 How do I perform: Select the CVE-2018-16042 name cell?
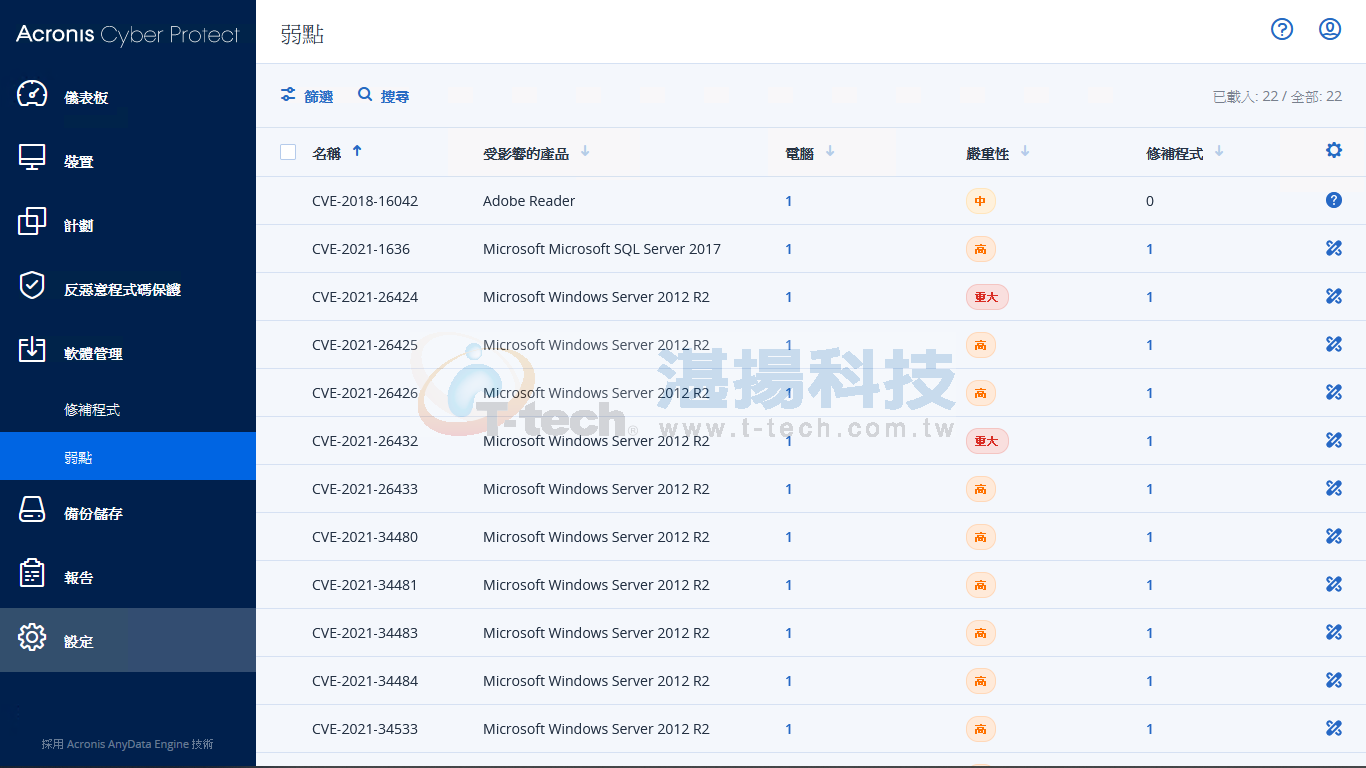[x=365, y=201]
